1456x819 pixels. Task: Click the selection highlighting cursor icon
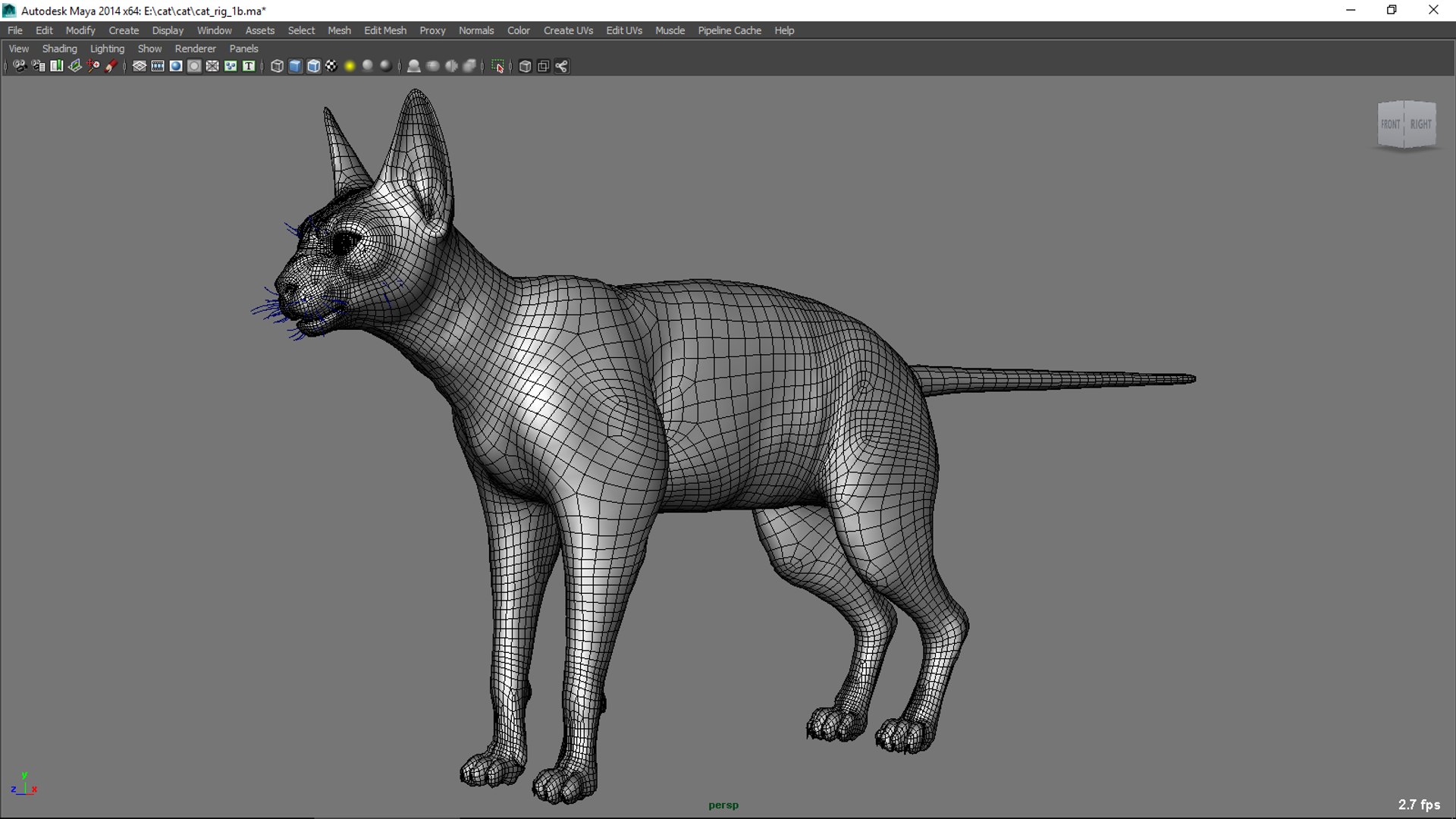point(497,66)
